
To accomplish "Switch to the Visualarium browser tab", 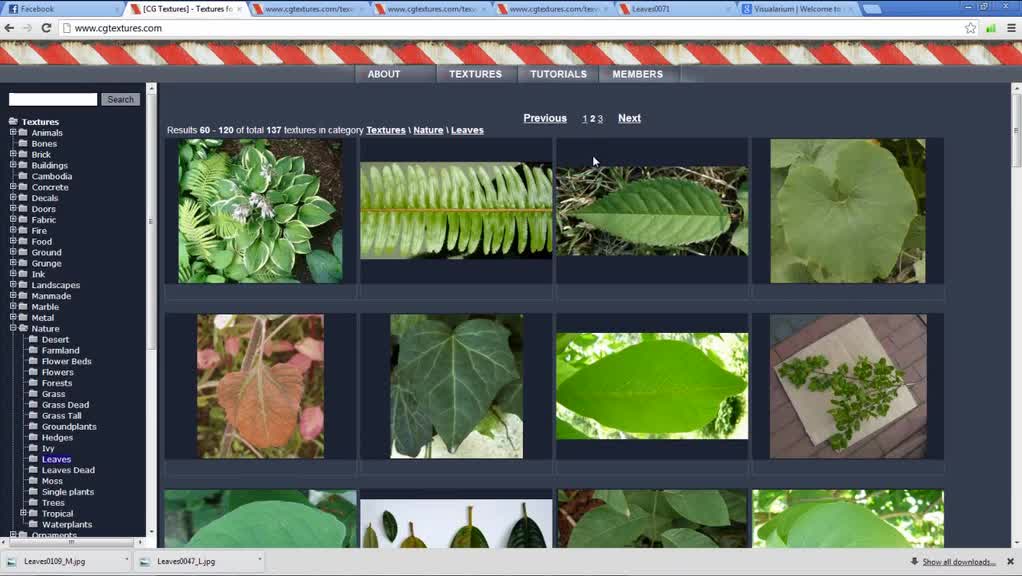I will 796,9.
